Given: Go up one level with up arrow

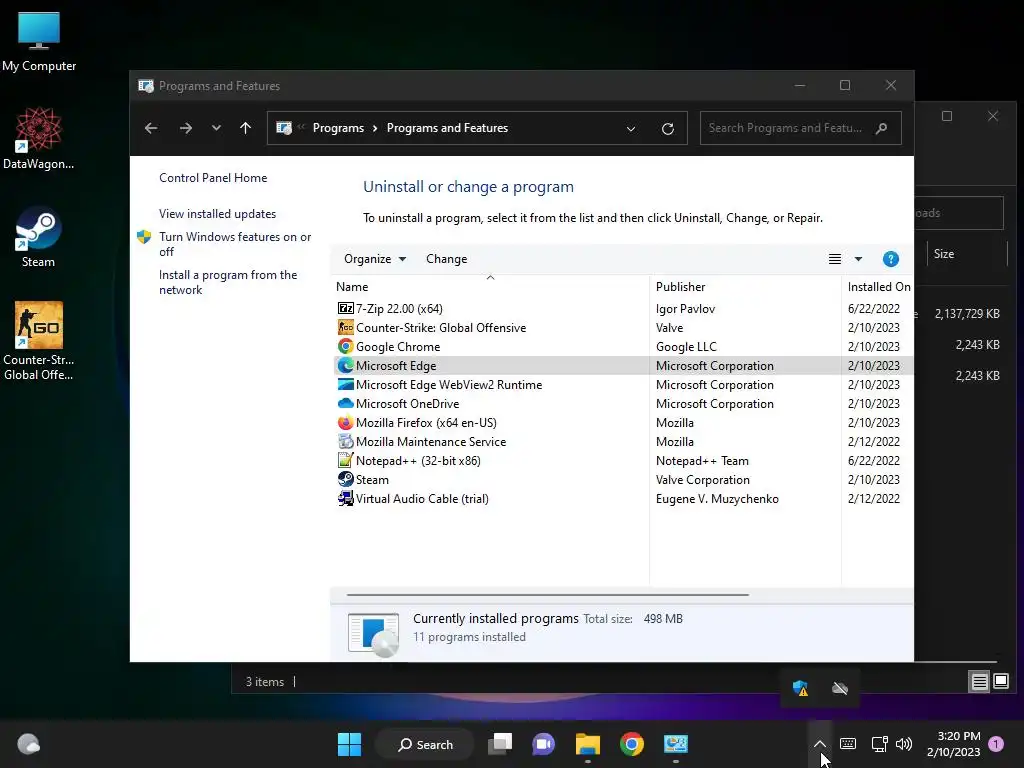Looking at the screenshot, I should (246, 128).
